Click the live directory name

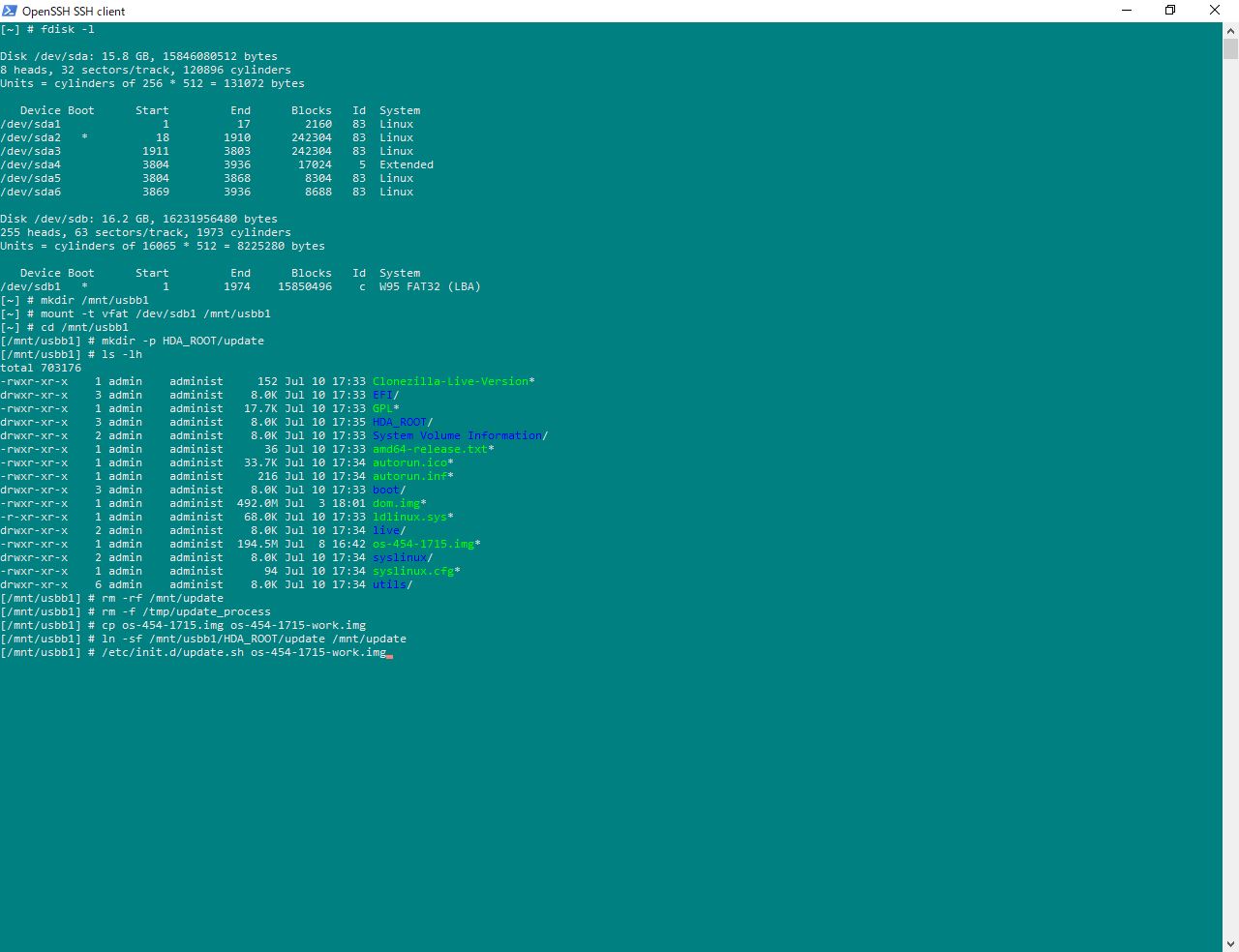click(386, 530)
